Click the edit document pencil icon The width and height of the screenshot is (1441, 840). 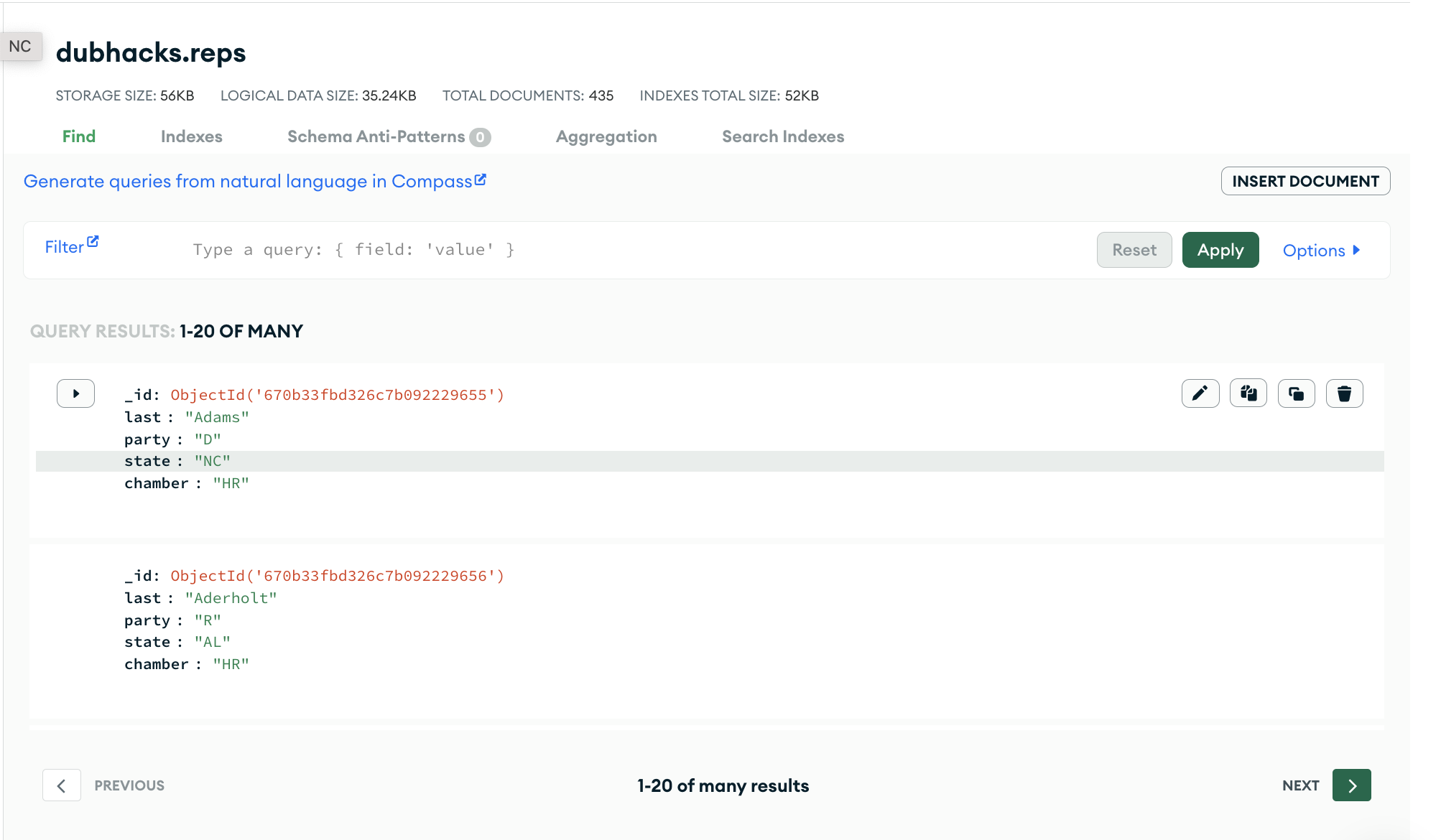[x=1200, y=393]
